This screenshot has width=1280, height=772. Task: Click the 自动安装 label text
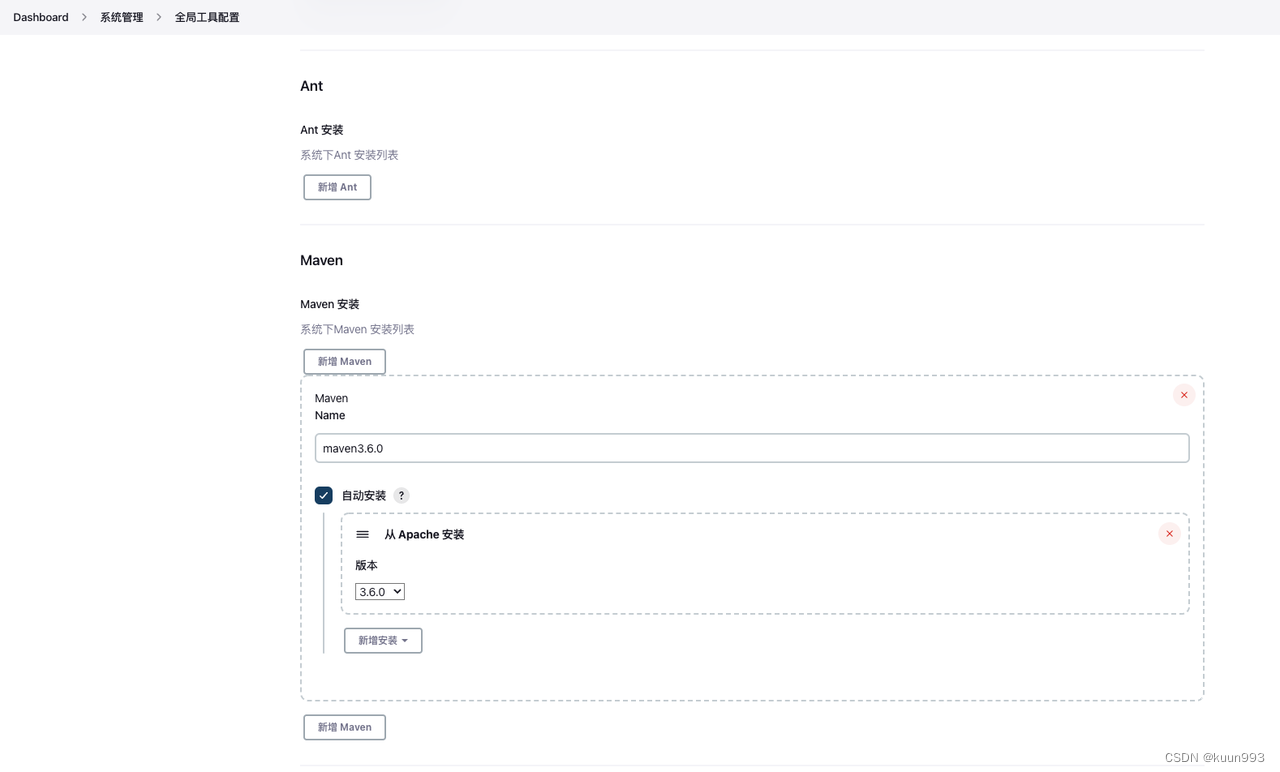pos(363,496)
